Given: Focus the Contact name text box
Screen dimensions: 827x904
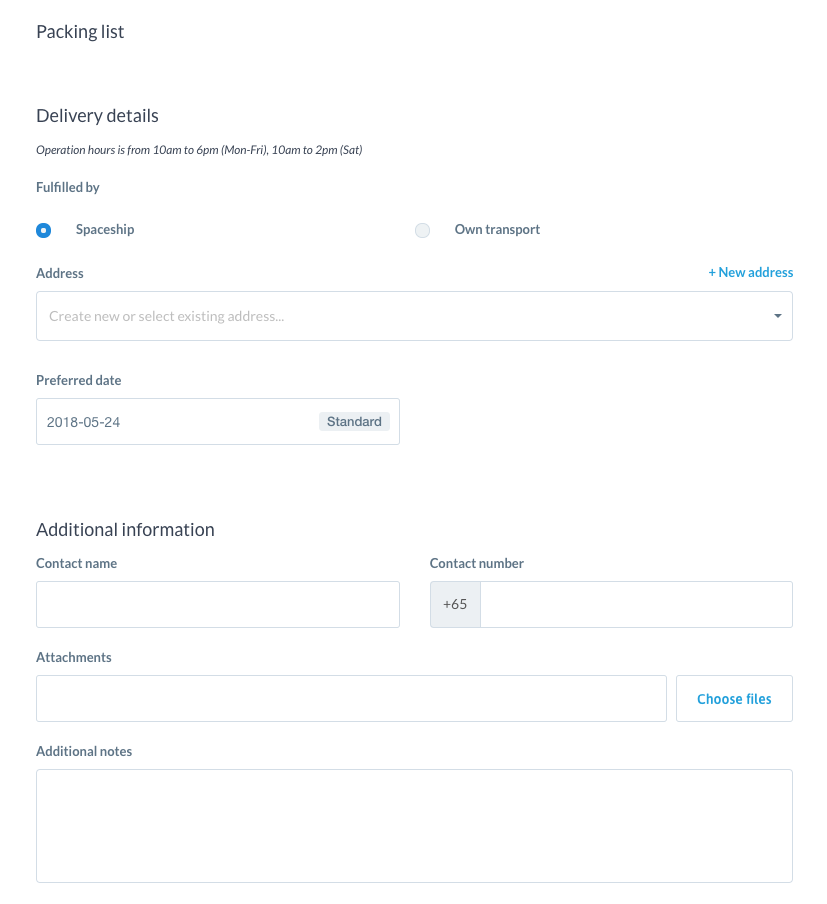Looking at the screenshot, I should 217,604.
